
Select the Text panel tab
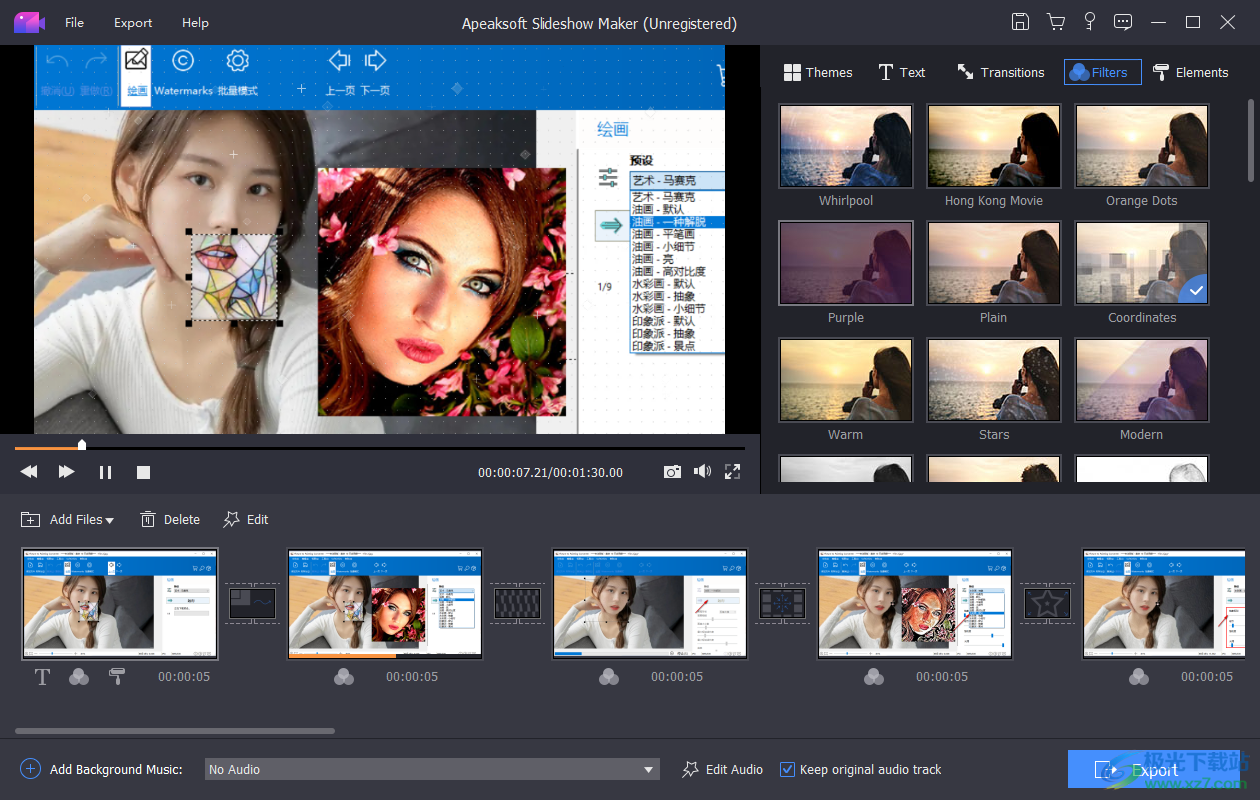pyautogui.click(x=901, y=71)
